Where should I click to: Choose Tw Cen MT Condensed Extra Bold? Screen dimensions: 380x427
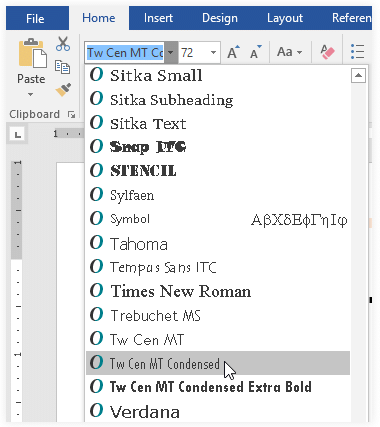click(218, 387)
